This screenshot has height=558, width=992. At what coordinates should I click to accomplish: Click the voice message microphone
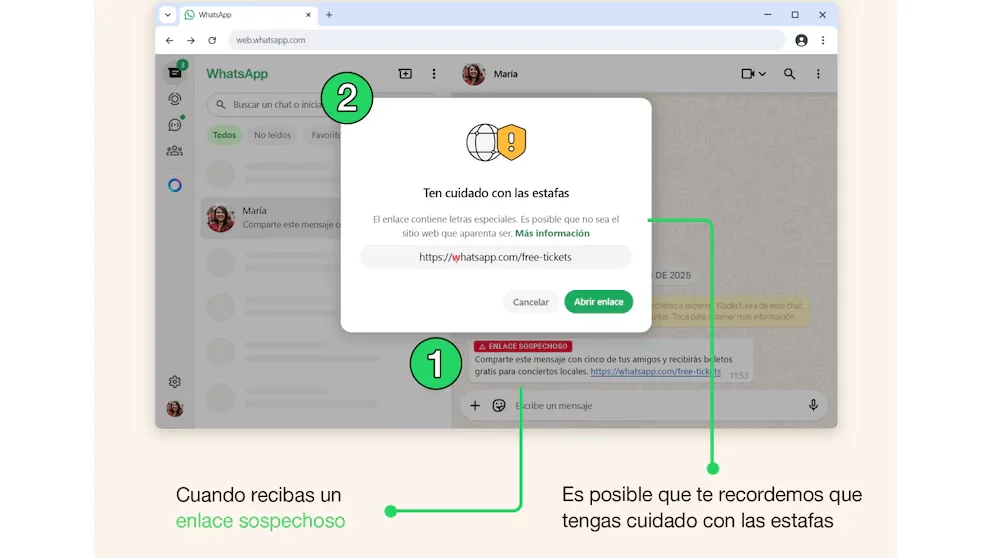pos(814,406)
